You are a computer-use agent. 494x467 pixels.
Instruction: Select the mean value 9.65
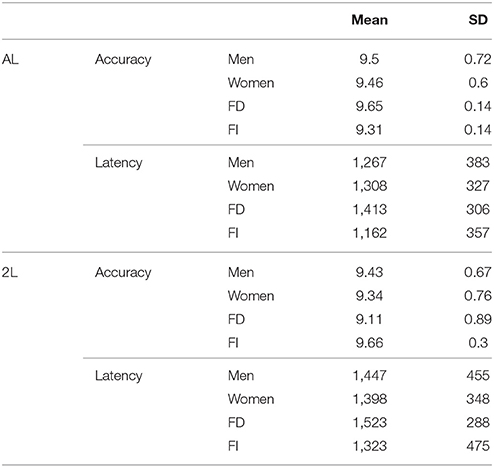point(369,106)
